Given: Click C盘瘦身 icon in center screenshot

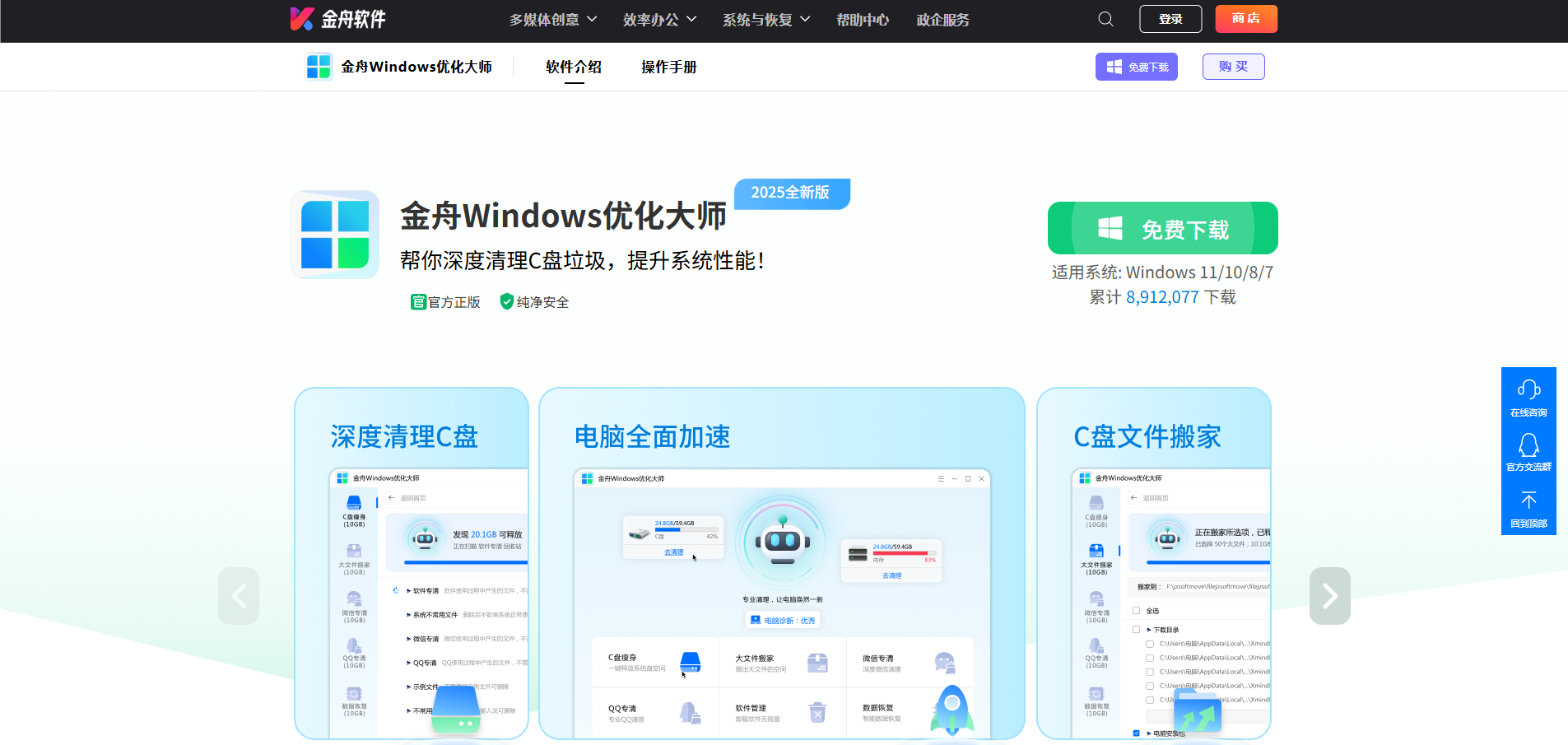Looking at the screenshot, I should [x=691, y=662].
